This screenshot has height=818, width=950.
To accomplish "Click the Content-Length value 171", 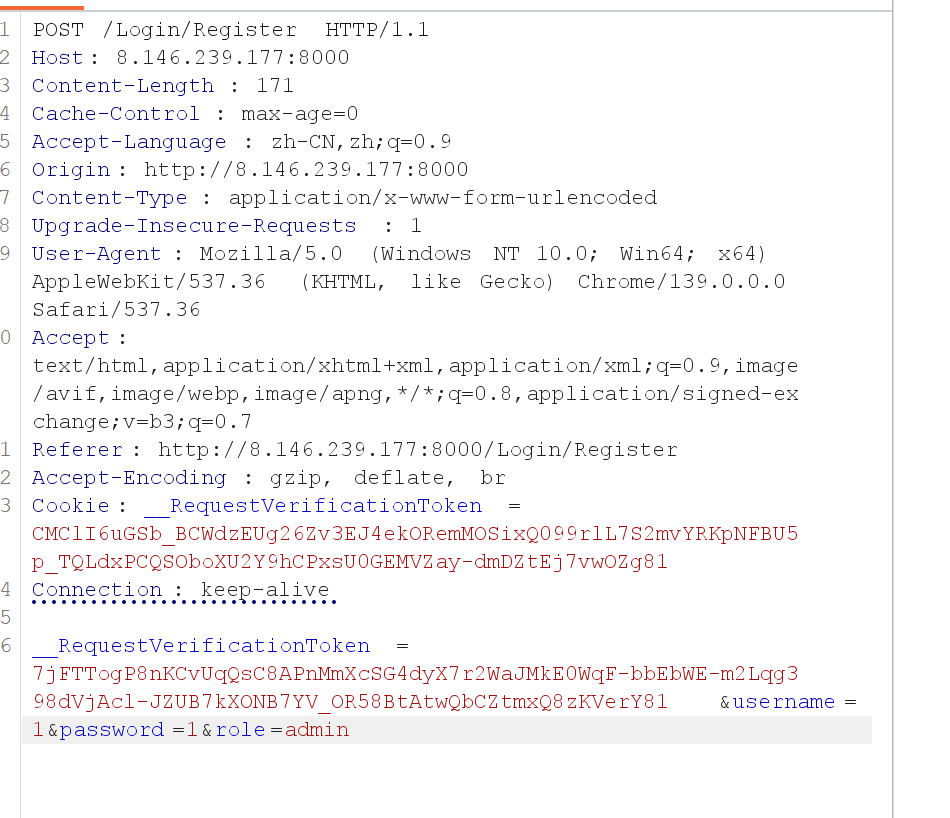I will [275, 85].
